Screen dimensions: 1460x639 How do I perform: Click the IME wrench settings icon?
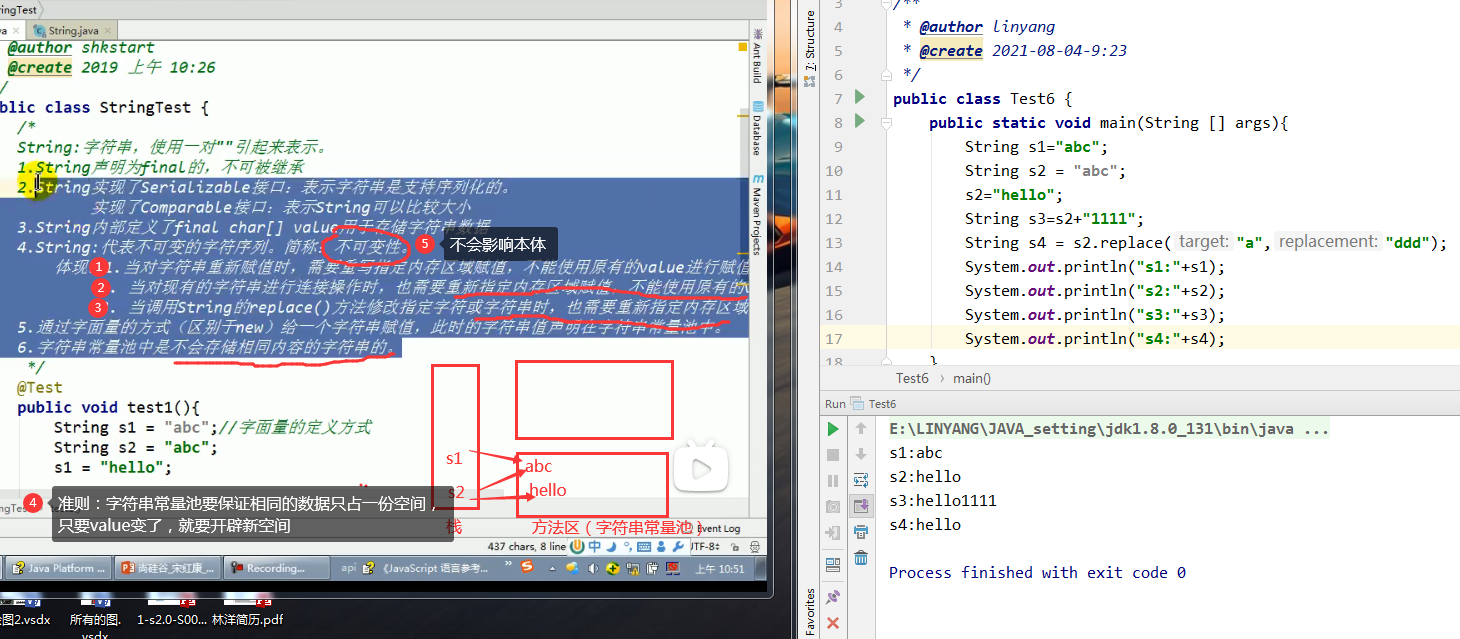click(677, 547)
